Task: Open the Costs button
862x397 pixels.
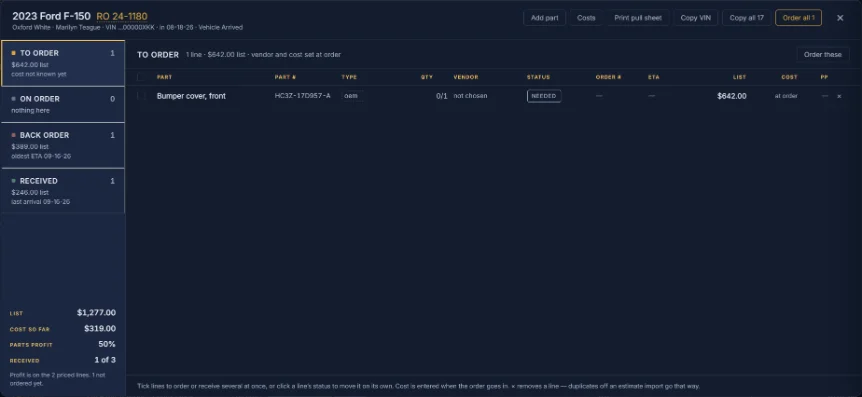Action: pos(586,18)
